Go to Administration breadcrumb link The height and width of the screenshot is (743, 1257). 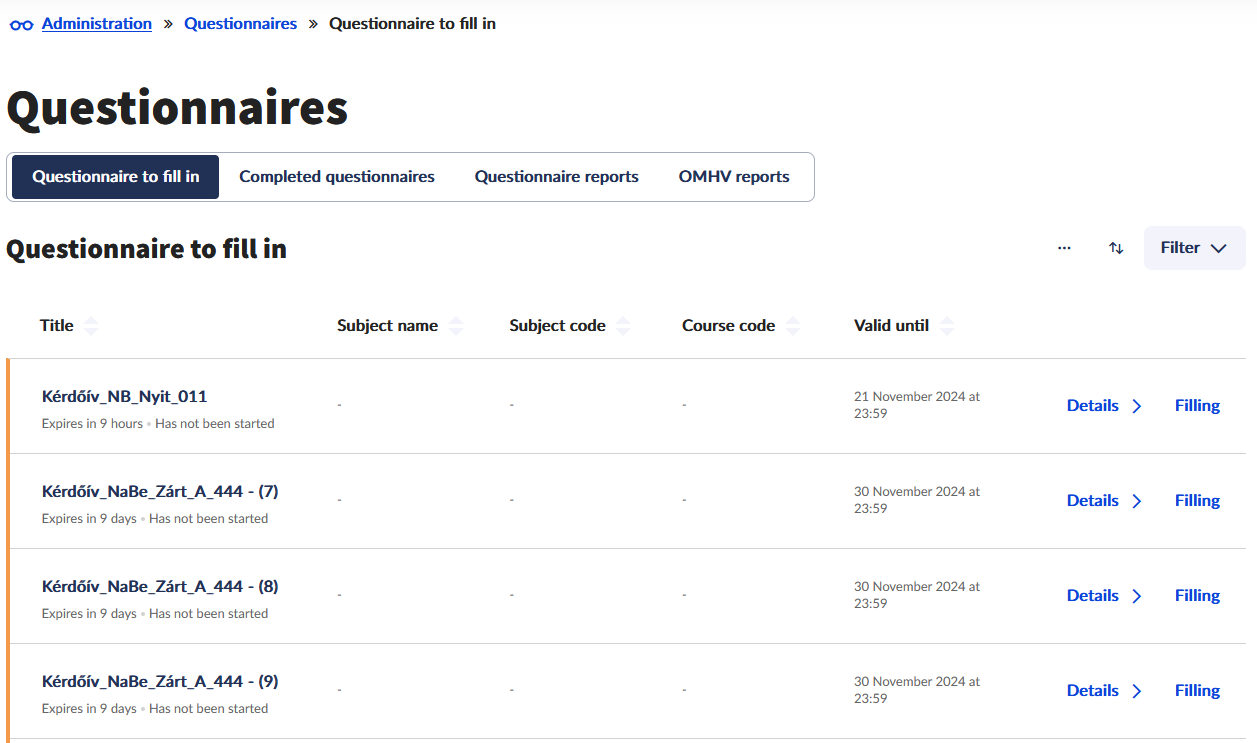pyautogui.click(x=97, y=24)
